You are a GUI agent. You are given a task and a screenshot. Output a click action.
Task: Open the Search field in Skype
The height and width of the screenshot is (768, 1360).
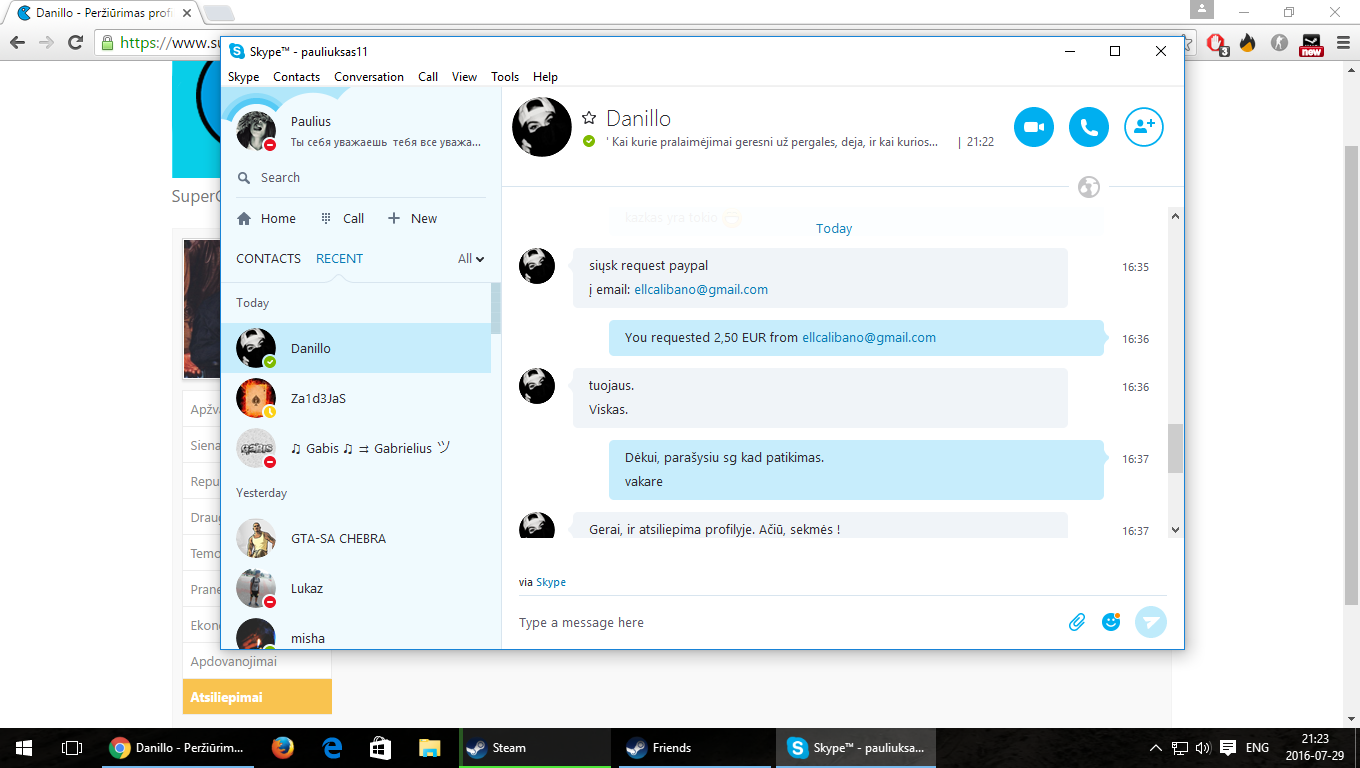tap(360, 178)
